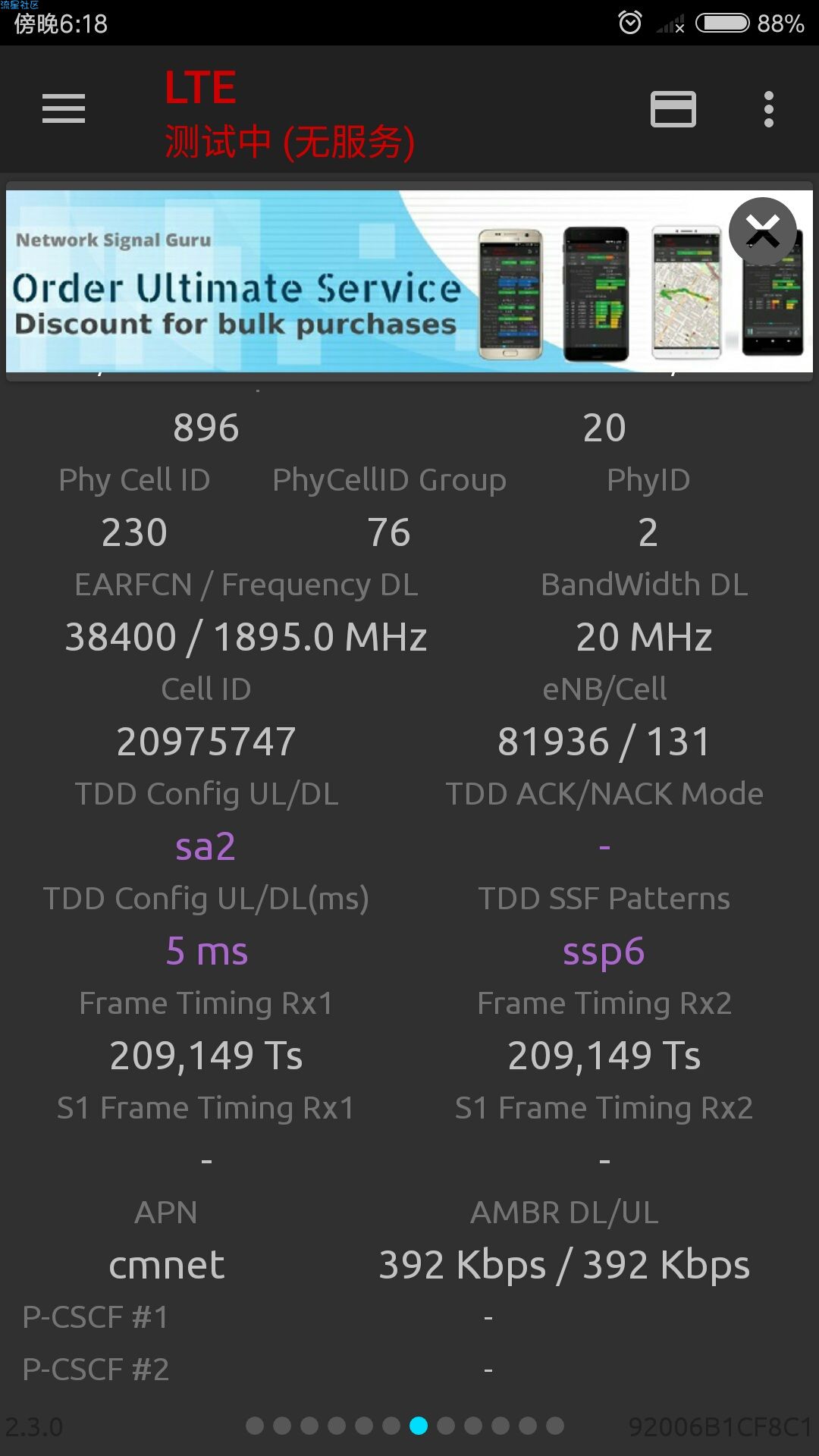Tap the EARFCN value 38400 / 1895.0 MHz
Image resolution: width=819 pixels, height=1456 pixels.
tap(246, 637)
